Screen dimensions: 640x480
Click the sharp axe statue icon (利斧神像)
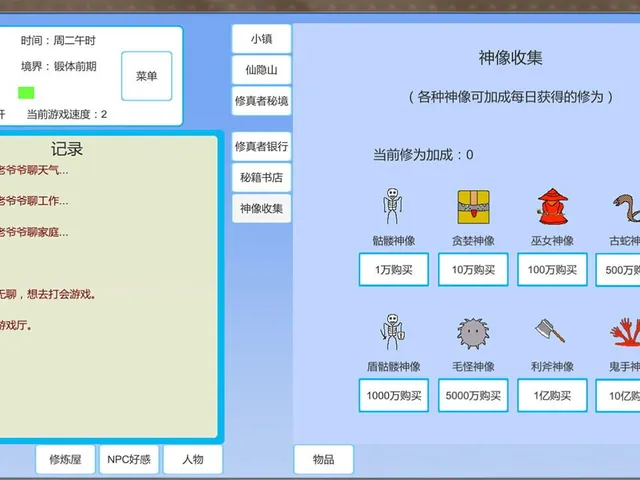pyautogui.click(x=550, y=331)
